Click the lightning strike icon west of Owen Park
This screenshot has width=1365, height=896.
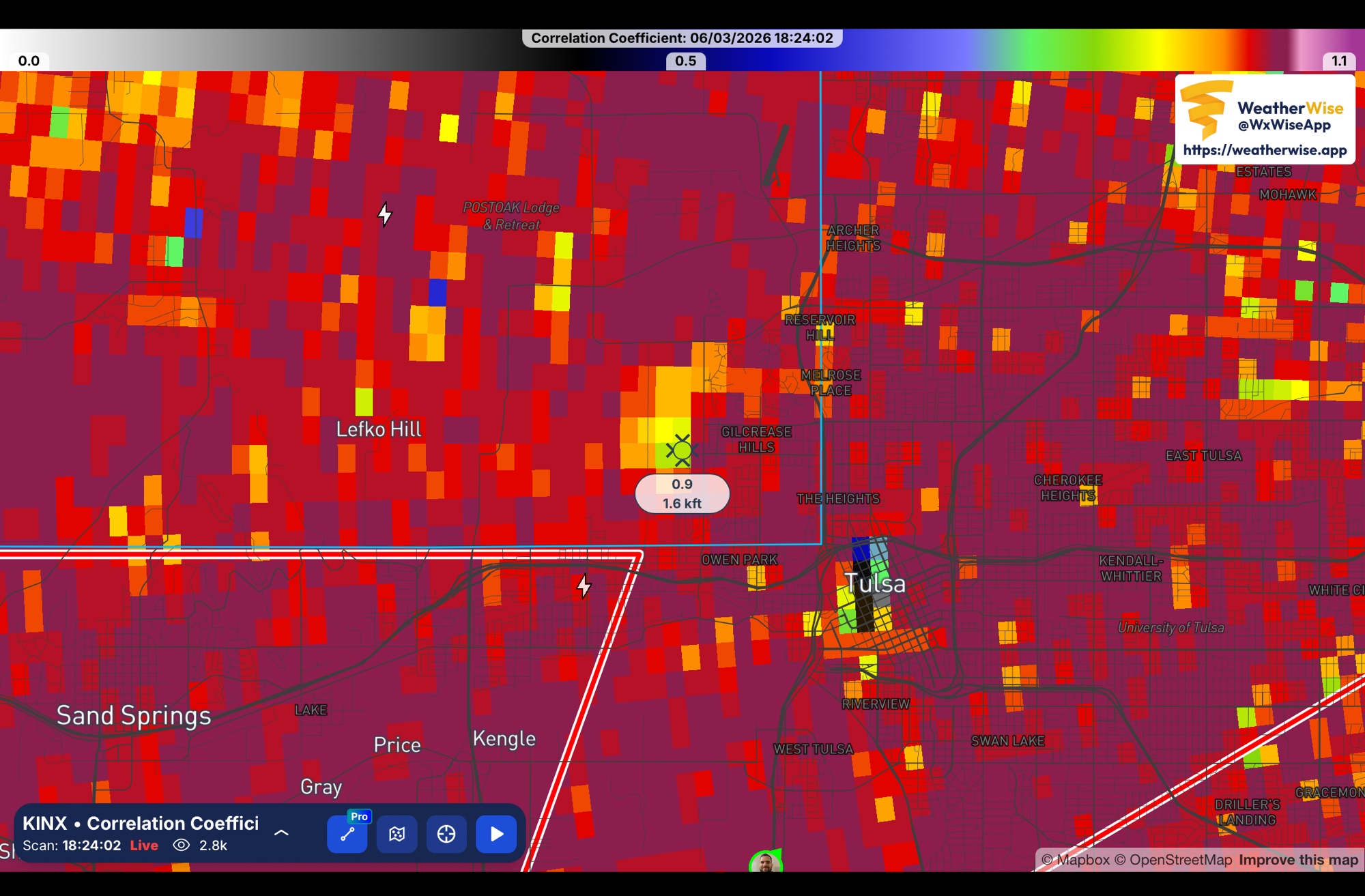[x=584, y=586]
